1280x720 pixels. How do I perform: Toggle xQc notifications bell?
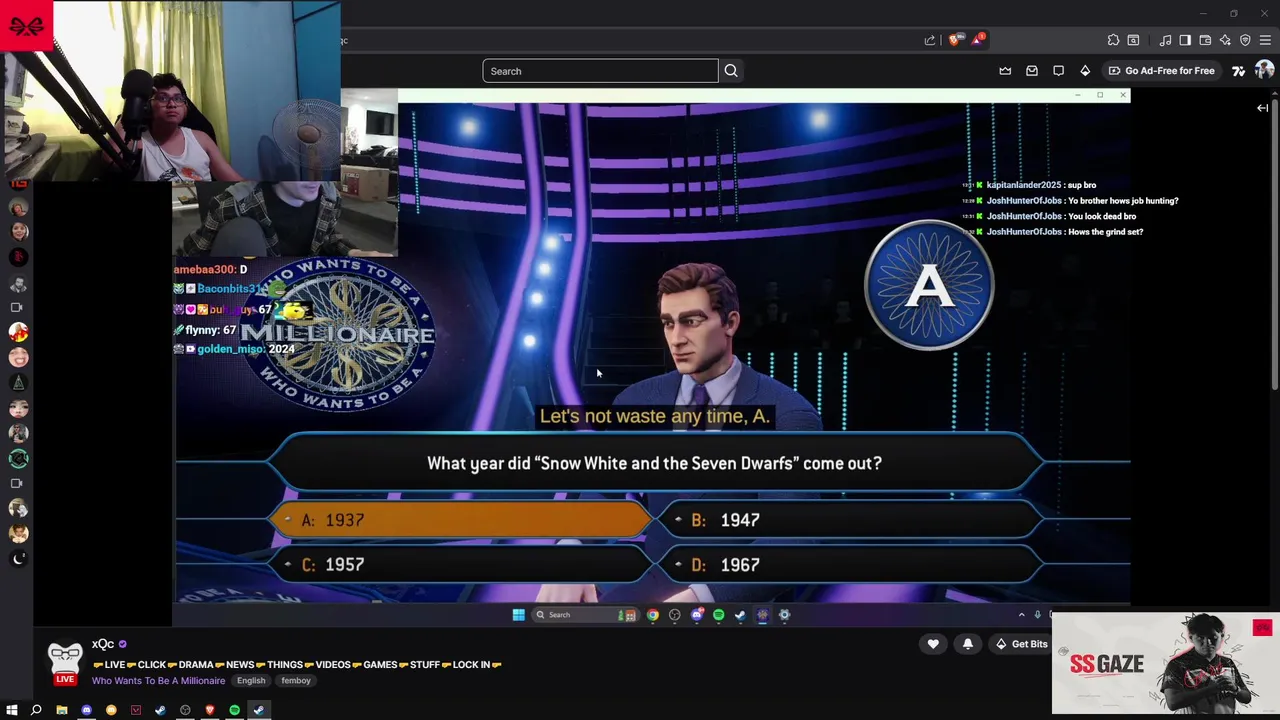click(x=968, y=644)
